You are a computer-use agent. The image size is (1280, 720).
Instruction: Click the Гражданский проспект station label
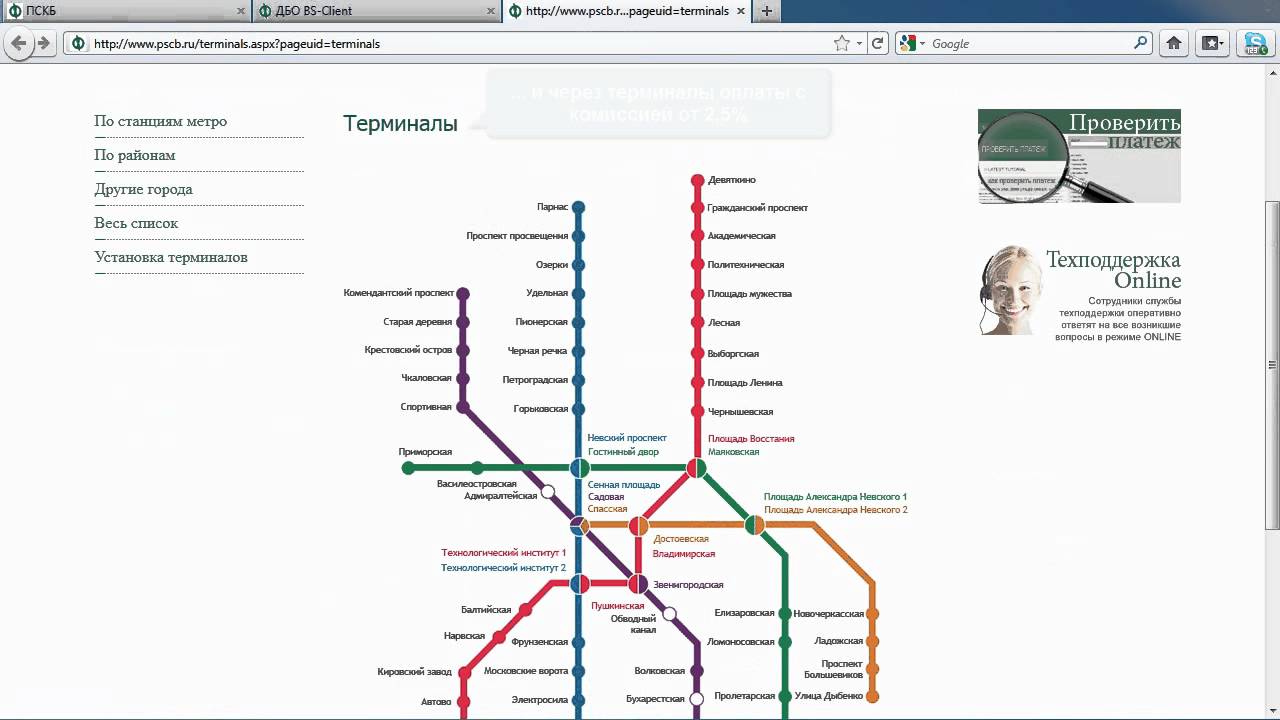point(758,208)
